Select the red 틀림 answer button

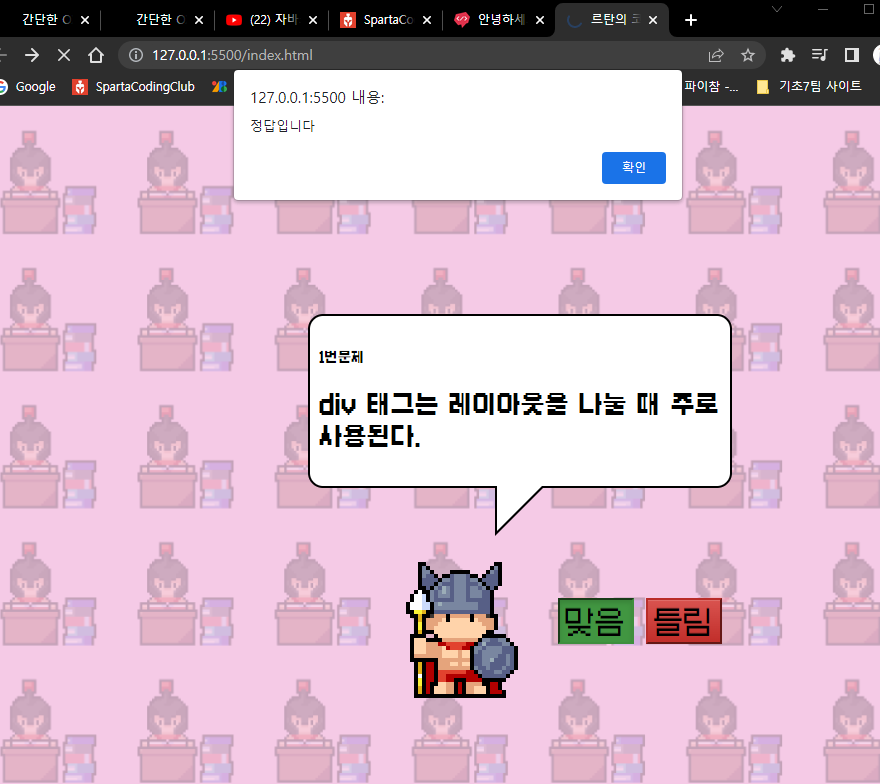[683, 621]
